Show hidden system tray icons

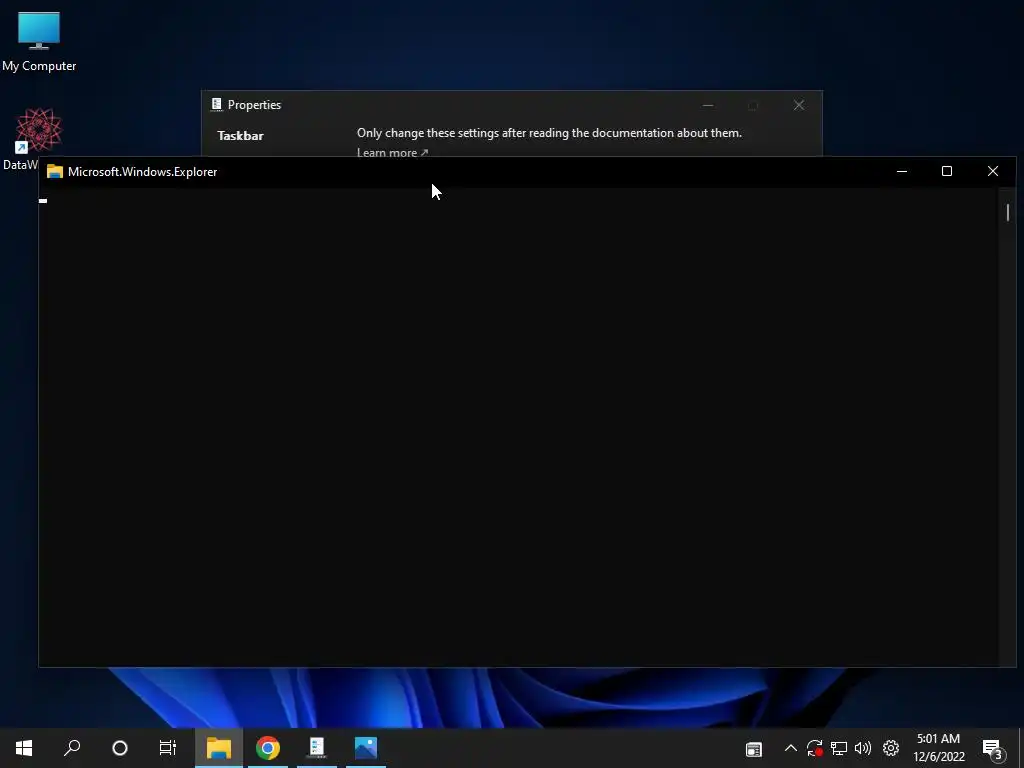click(x=790, y=748)
